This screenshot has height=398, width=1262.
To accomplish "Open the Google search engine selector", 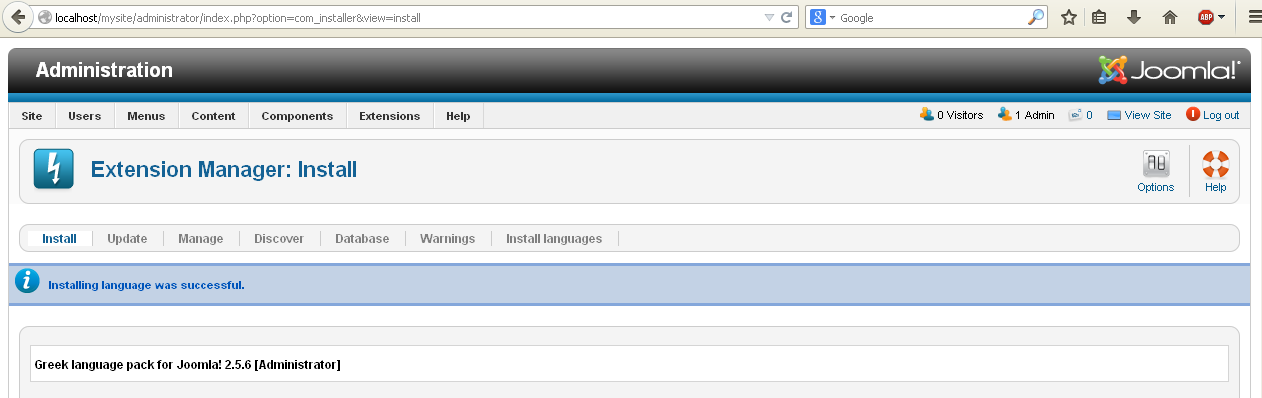I will point(822,18).
